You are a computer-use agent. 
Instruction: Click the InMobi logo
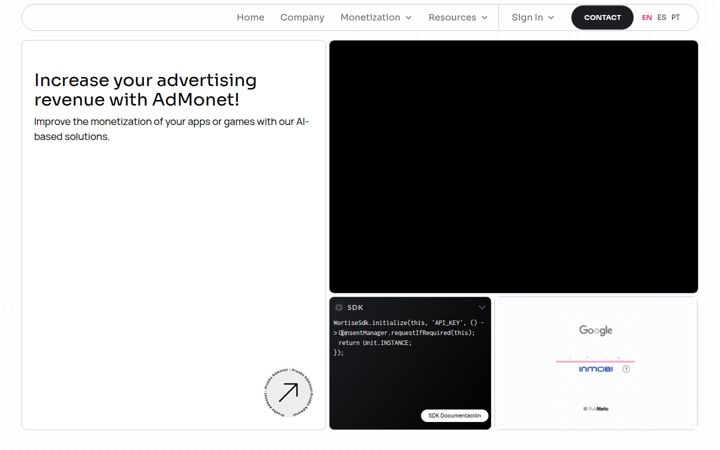click(596, 369)
